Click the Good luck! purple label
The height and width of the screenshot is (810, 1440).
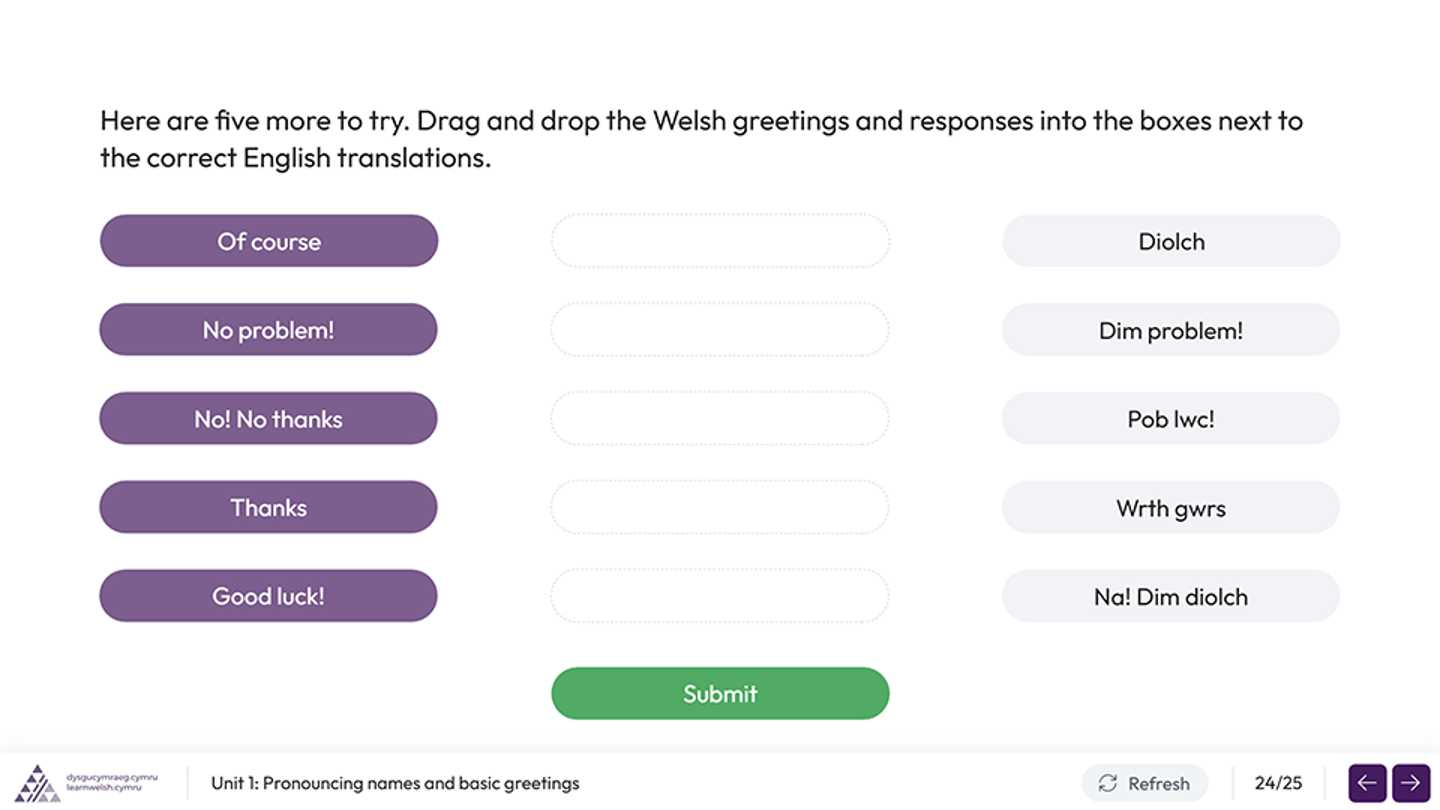[x=269, y=596]
